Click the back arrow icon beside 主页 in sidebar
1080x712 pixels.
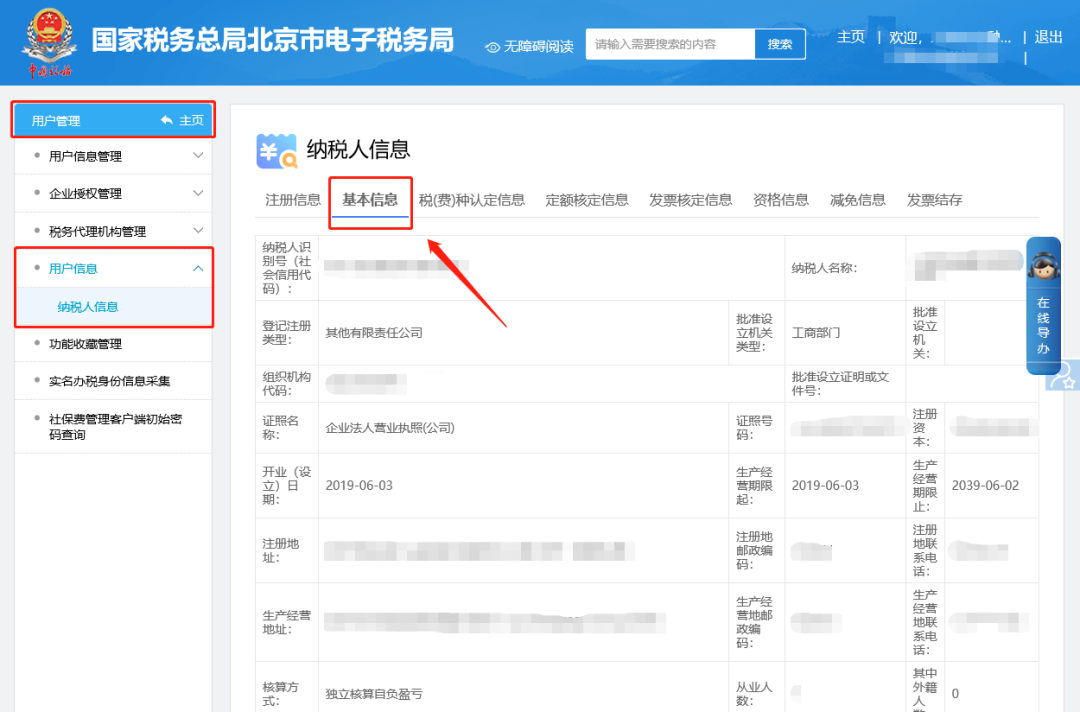(167, 121)
